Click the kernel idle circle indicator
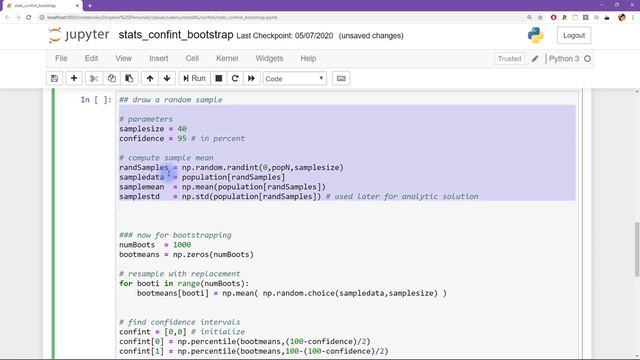Viewport: 640px width, 360px height. point(587,59)
